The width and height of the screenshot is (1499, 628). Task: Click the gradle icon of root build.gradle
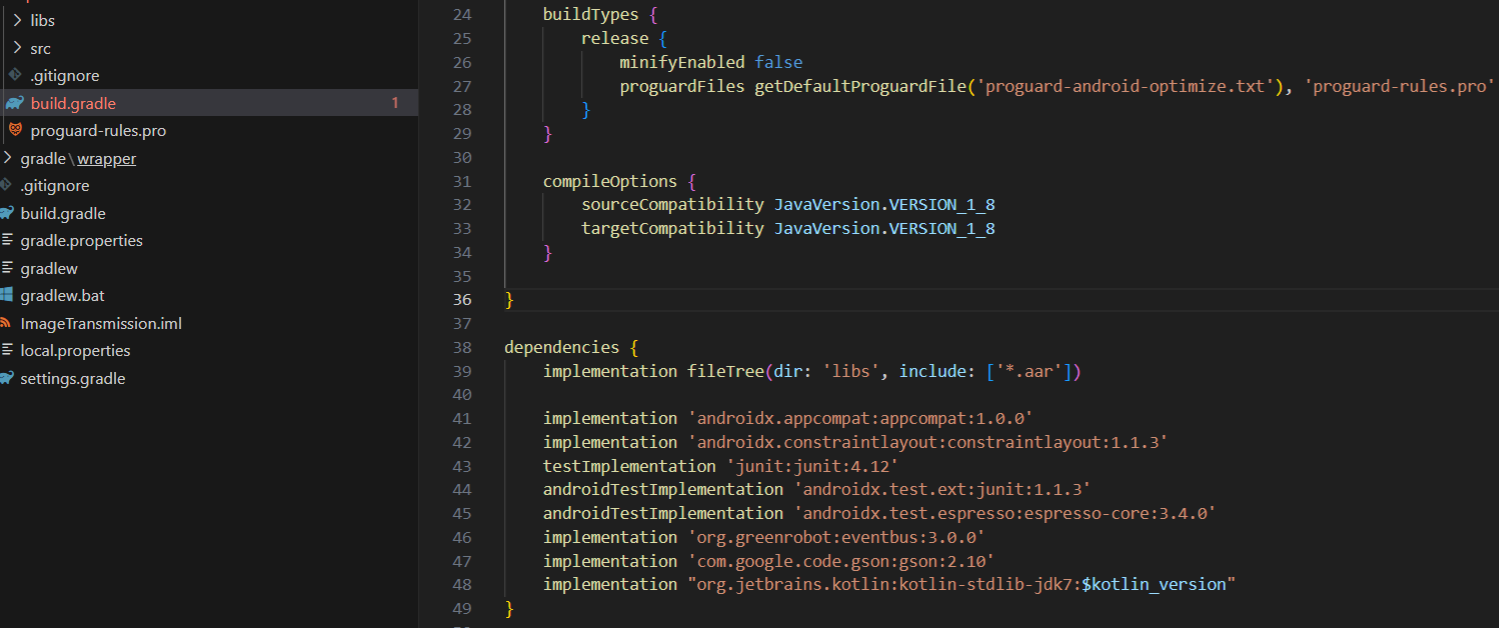pyautogui.click(x=6, y=213)
